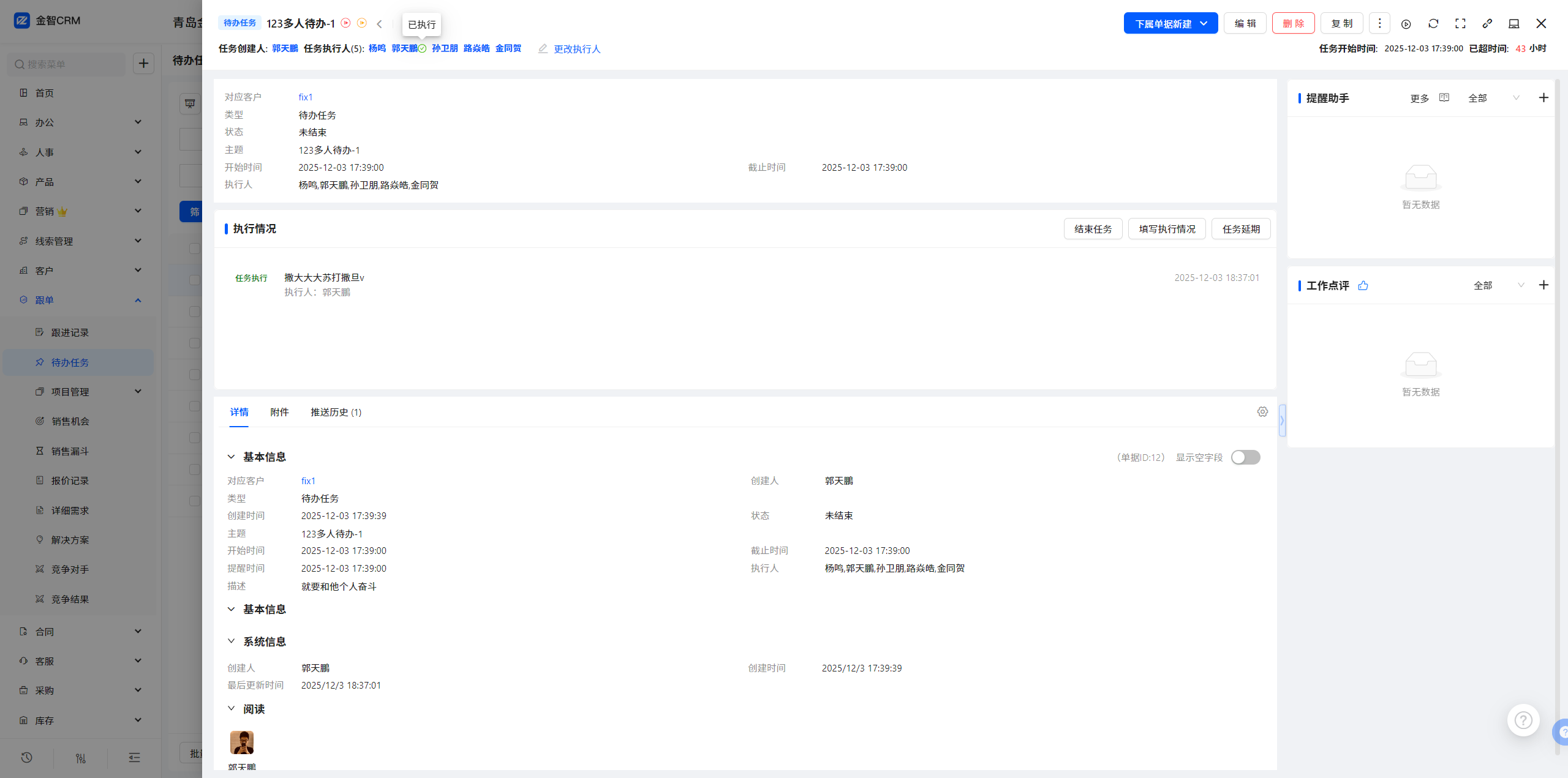
Task: Toggle the 显示空字段 switch
Action: pos(1245,457)
